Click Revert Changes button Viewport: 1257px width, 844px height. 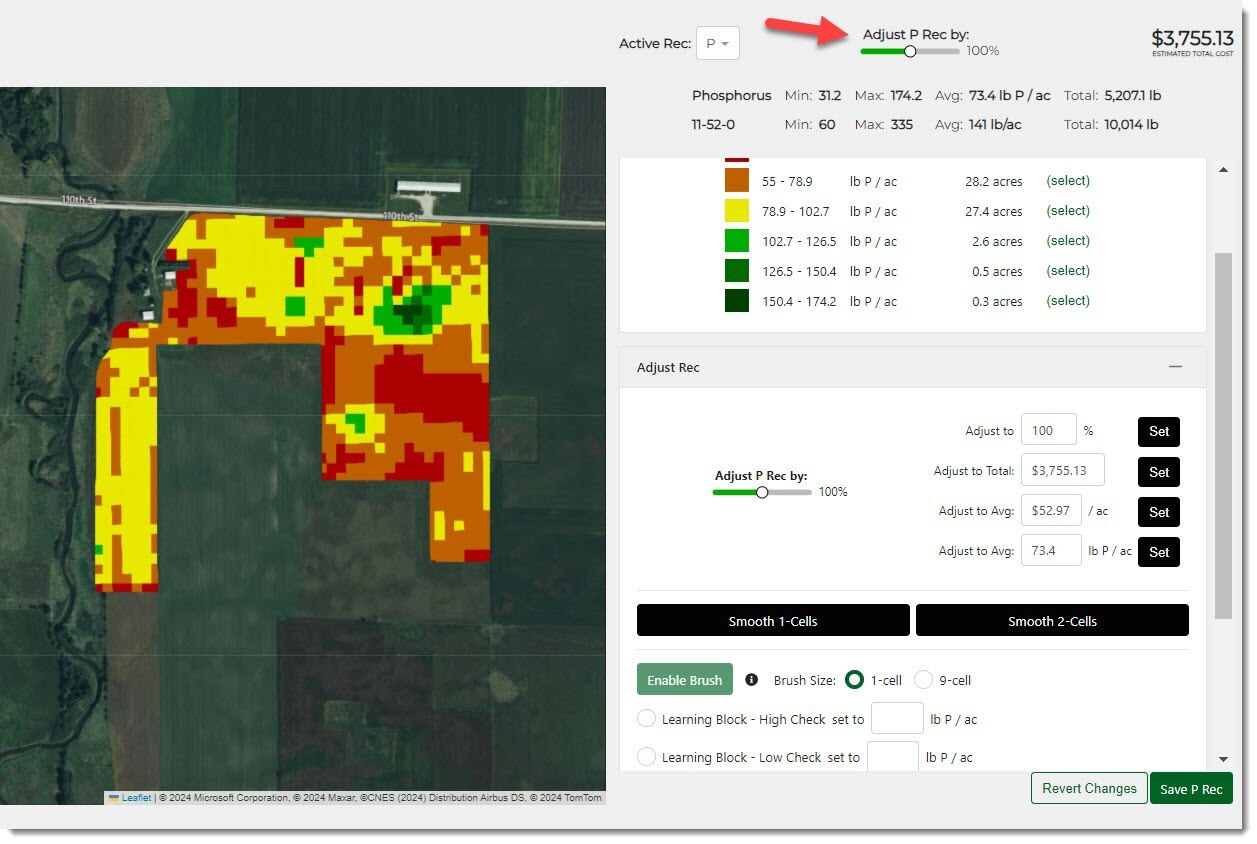point(1089,788)
